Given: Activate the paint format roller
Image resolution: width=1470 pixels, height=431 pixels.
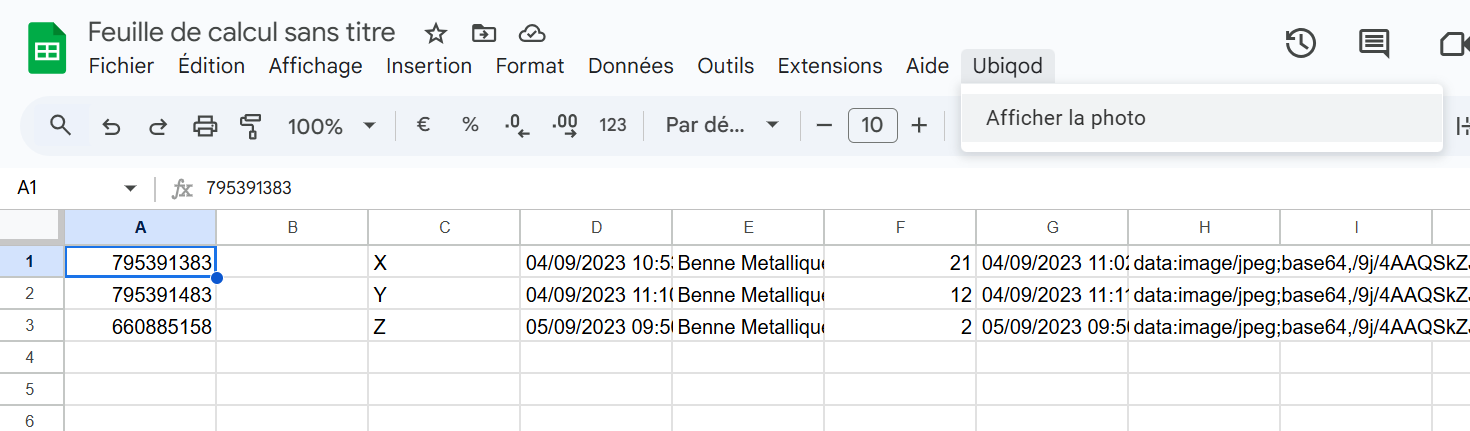Looking at the screenshot, I should coord(251,126).
